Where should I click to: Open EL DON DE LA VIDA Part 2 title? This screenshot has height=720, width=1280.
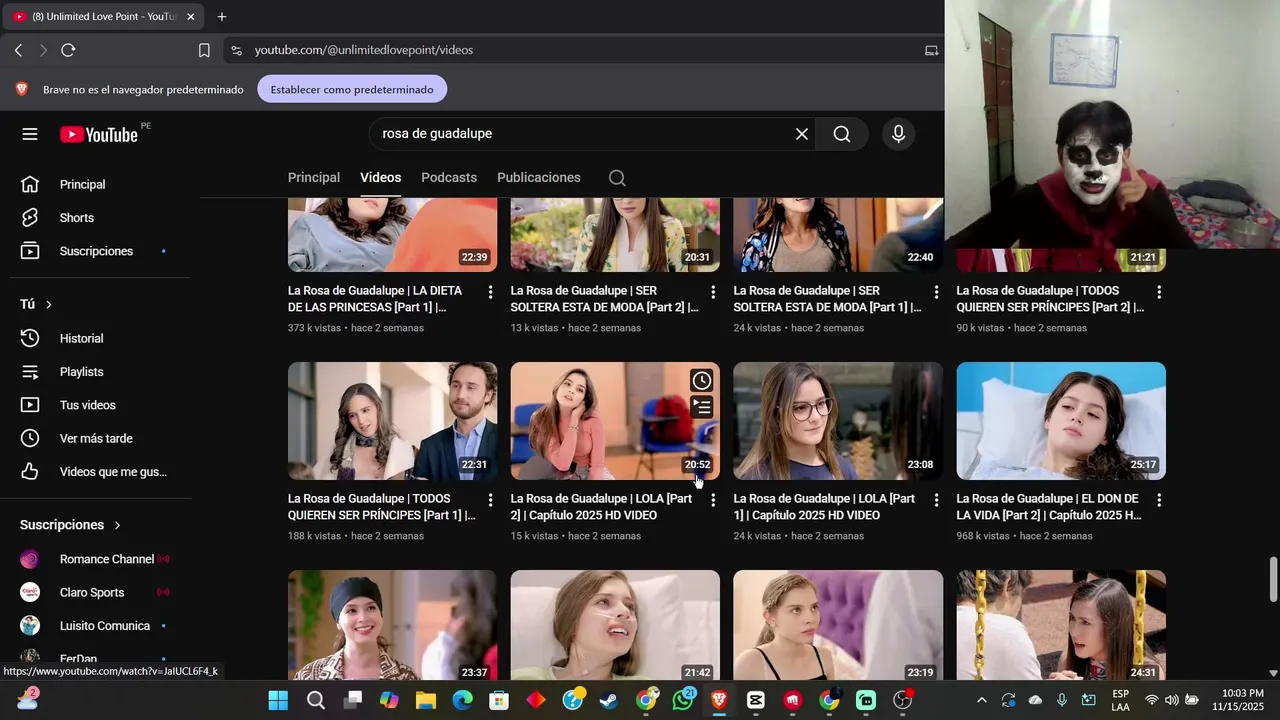point(1049,507)
